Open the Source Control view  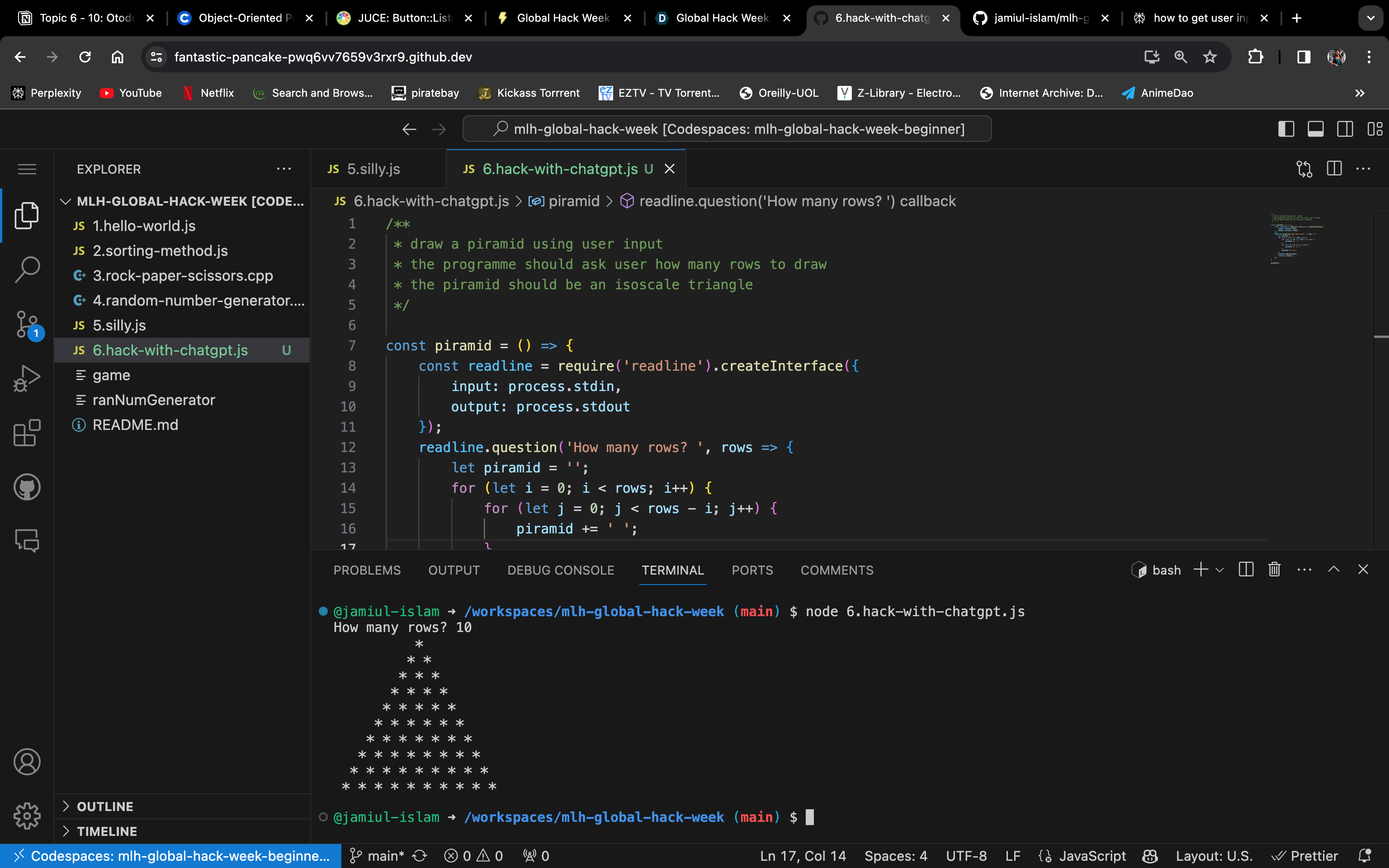tap(27, 324)
